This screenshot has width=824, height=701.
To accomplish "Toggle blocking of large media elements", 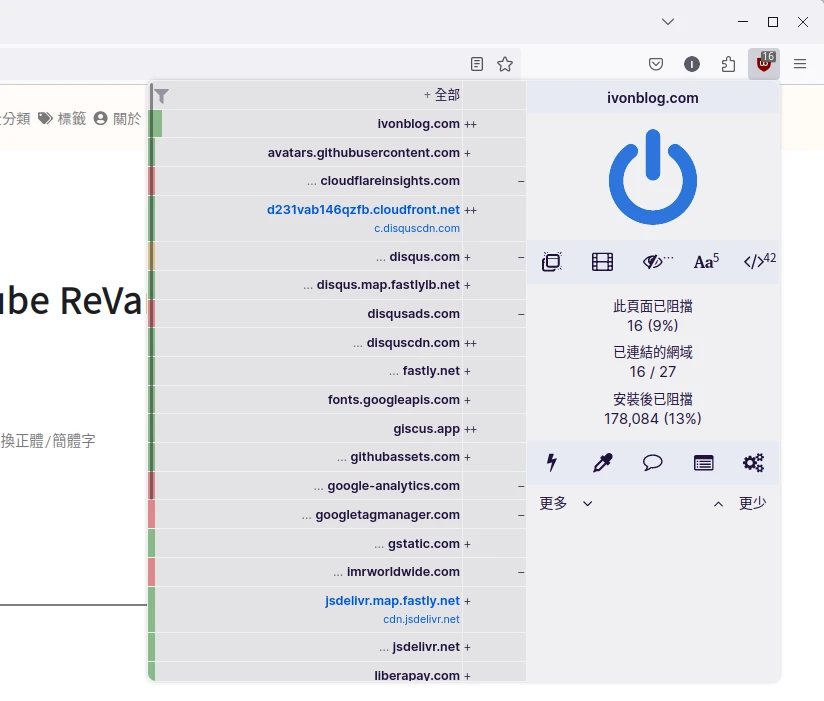I will 602,262.
